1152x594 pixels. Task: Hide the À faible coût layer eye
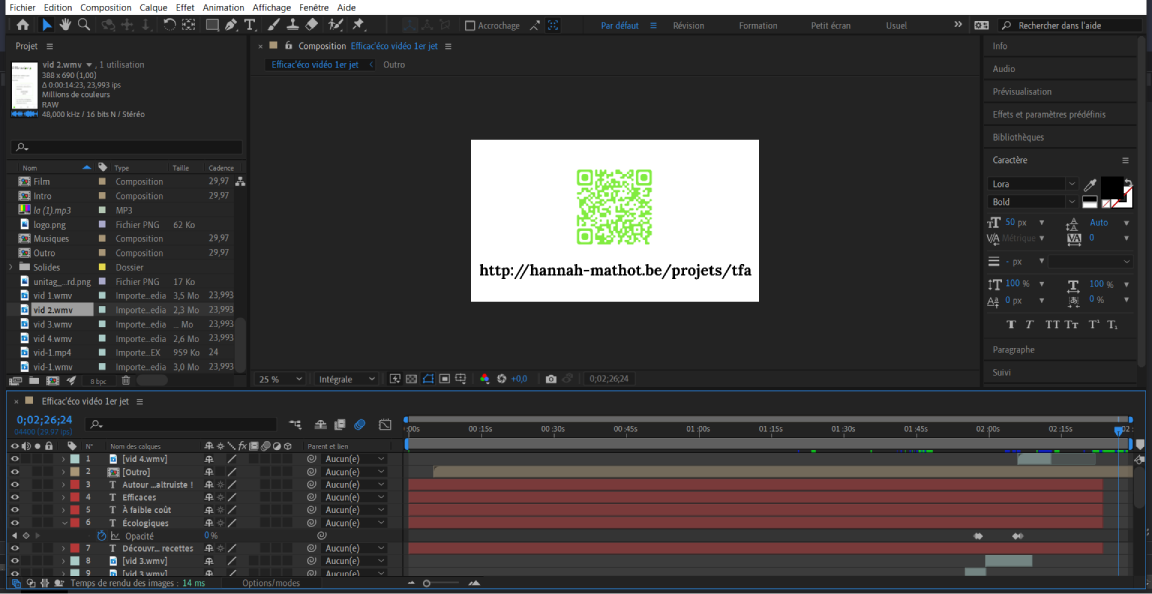point(14,510)
